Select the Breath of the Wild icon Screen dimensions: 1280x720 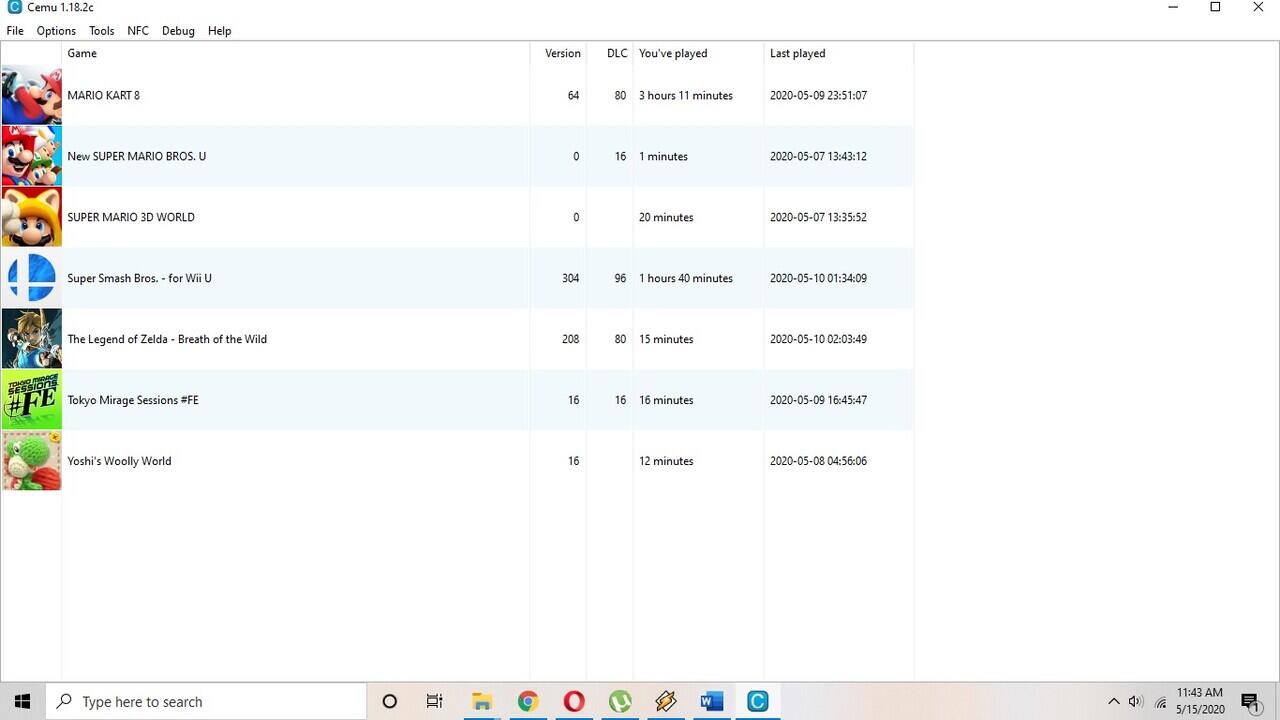point(31,339)
